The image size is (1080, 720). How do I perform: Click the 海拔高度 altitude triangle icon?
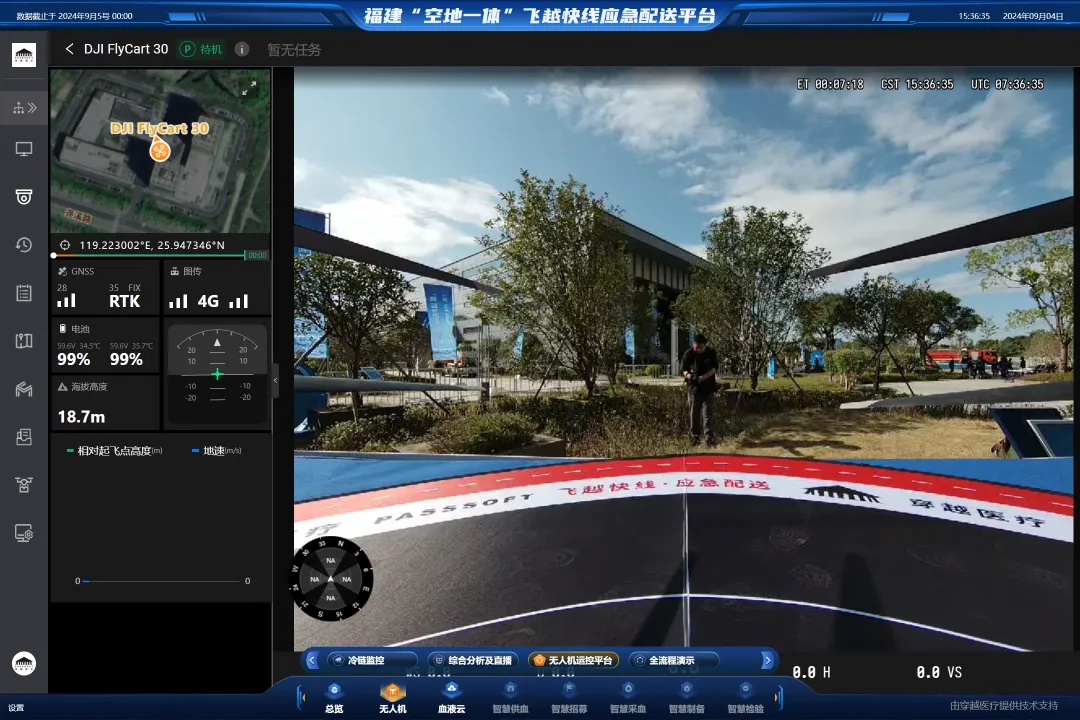click(x=63, y=387)
